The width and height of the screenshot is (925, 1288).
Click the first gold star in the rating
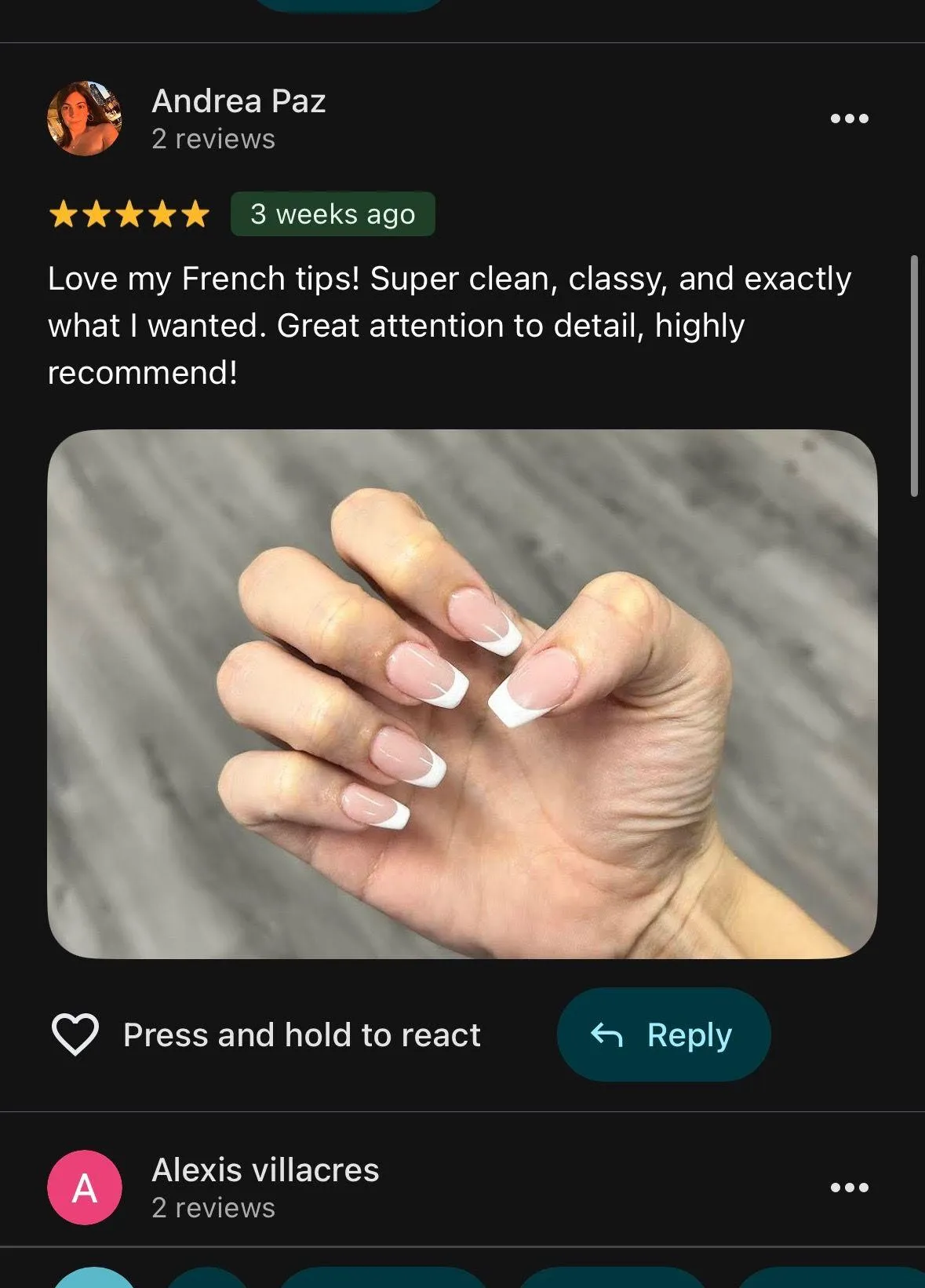(x=63, y=214)
